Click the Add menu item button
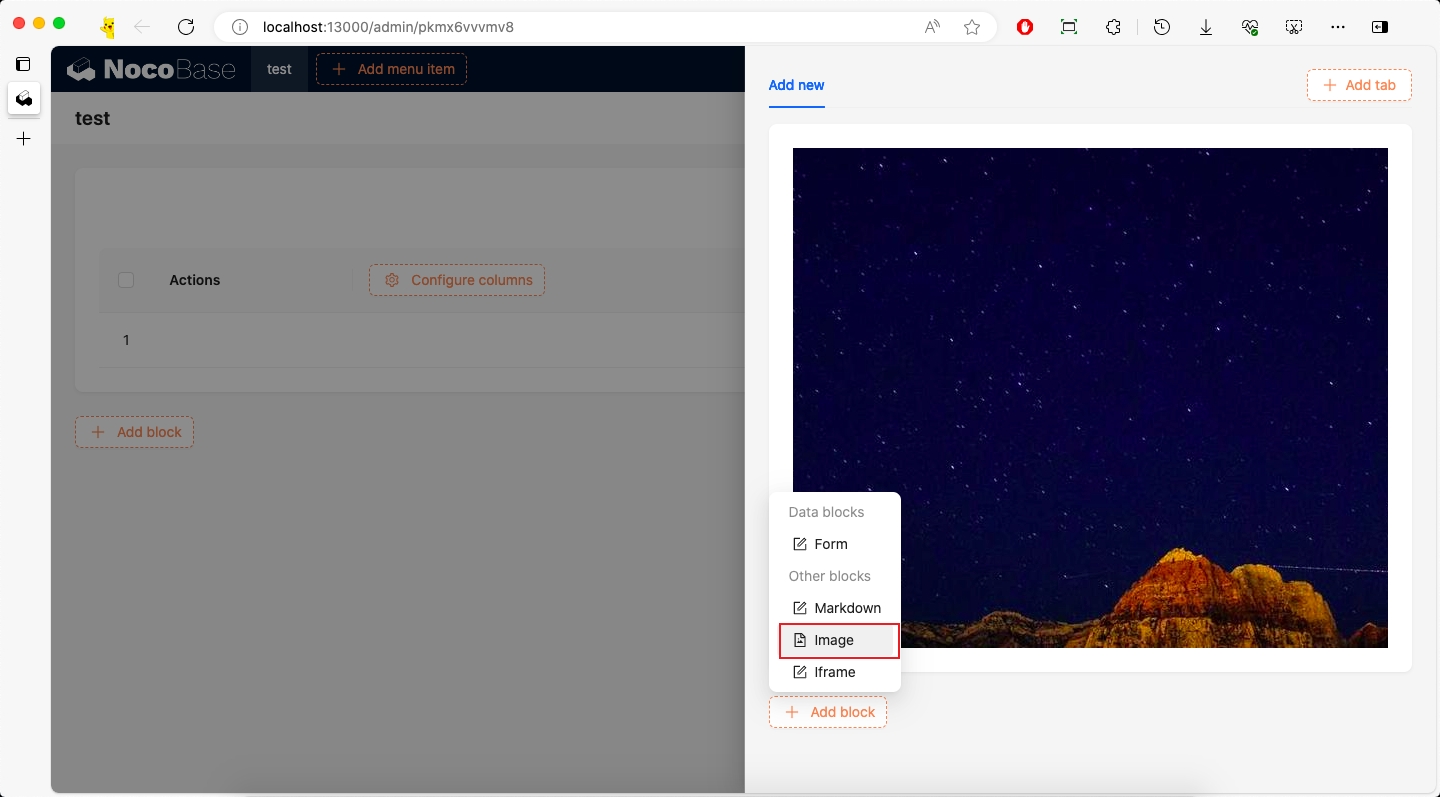The height and width of the screenshot is (797, 1440). tap(391, 69)
